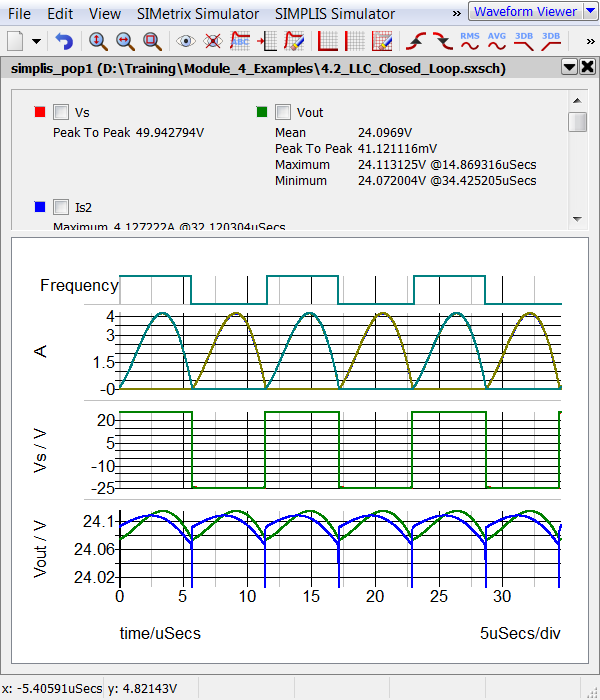Click the red Vs color swatch
Image resolution: width=600 pixels, height=700 pixels.
point(39,112)
